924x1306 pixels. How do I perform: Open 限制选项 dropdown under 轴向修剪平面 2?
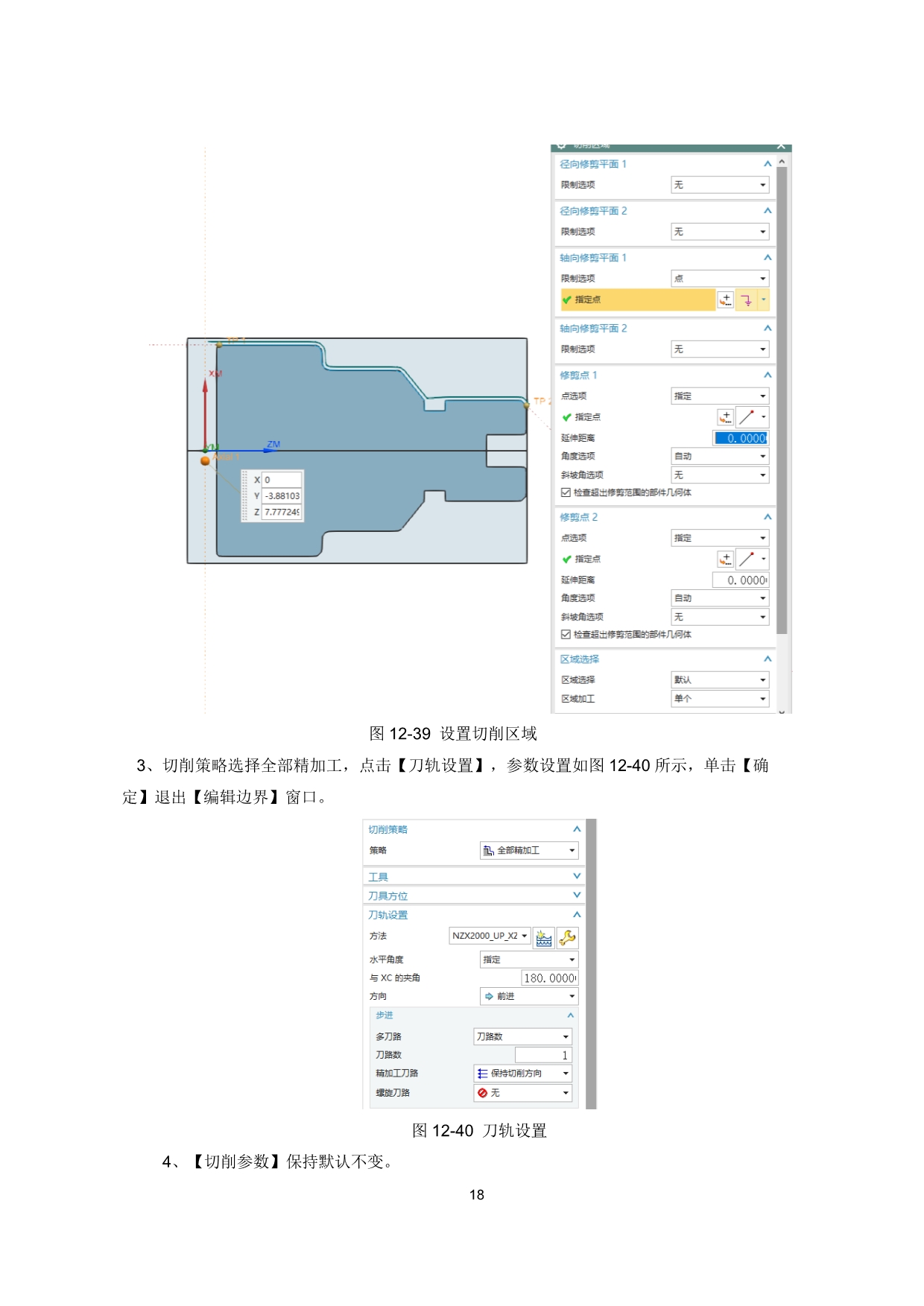720,349
